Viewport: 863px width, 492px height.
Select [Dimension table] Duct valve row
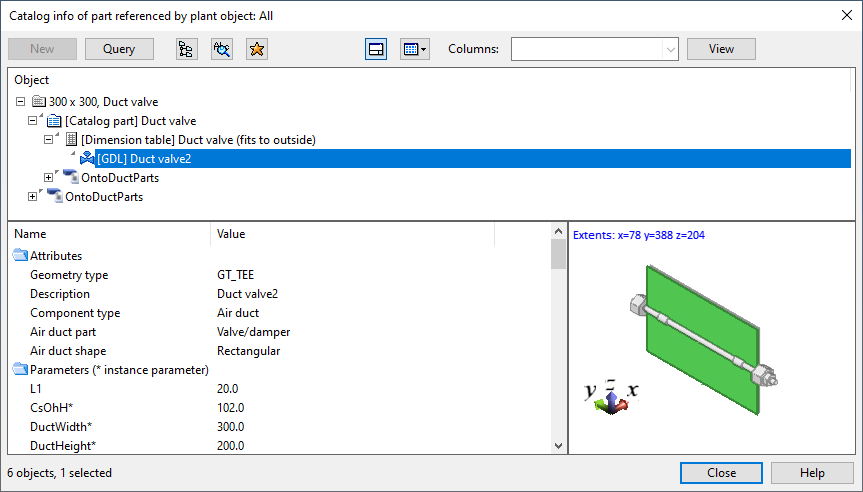point(198,140)
